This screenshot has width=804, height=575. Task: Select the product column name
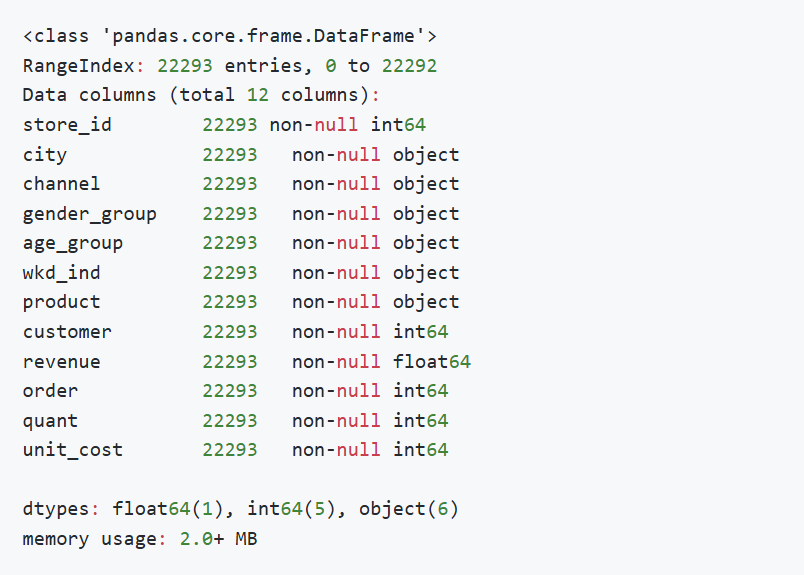coord(62,302)
